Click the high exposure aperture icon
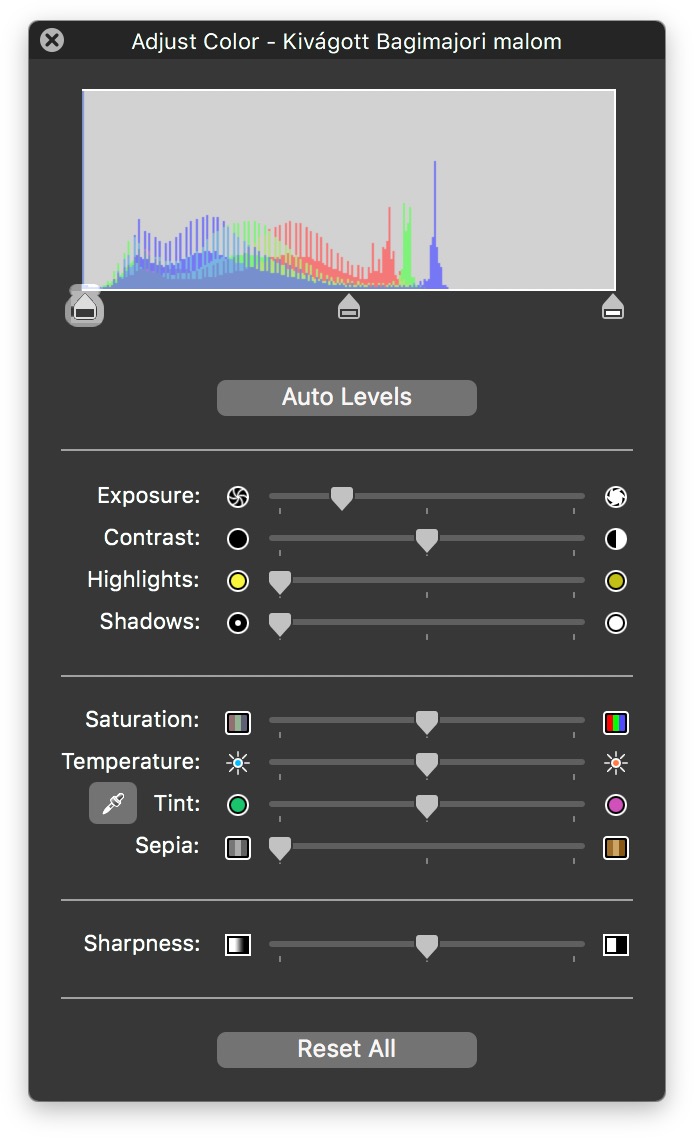 point(616,496)
